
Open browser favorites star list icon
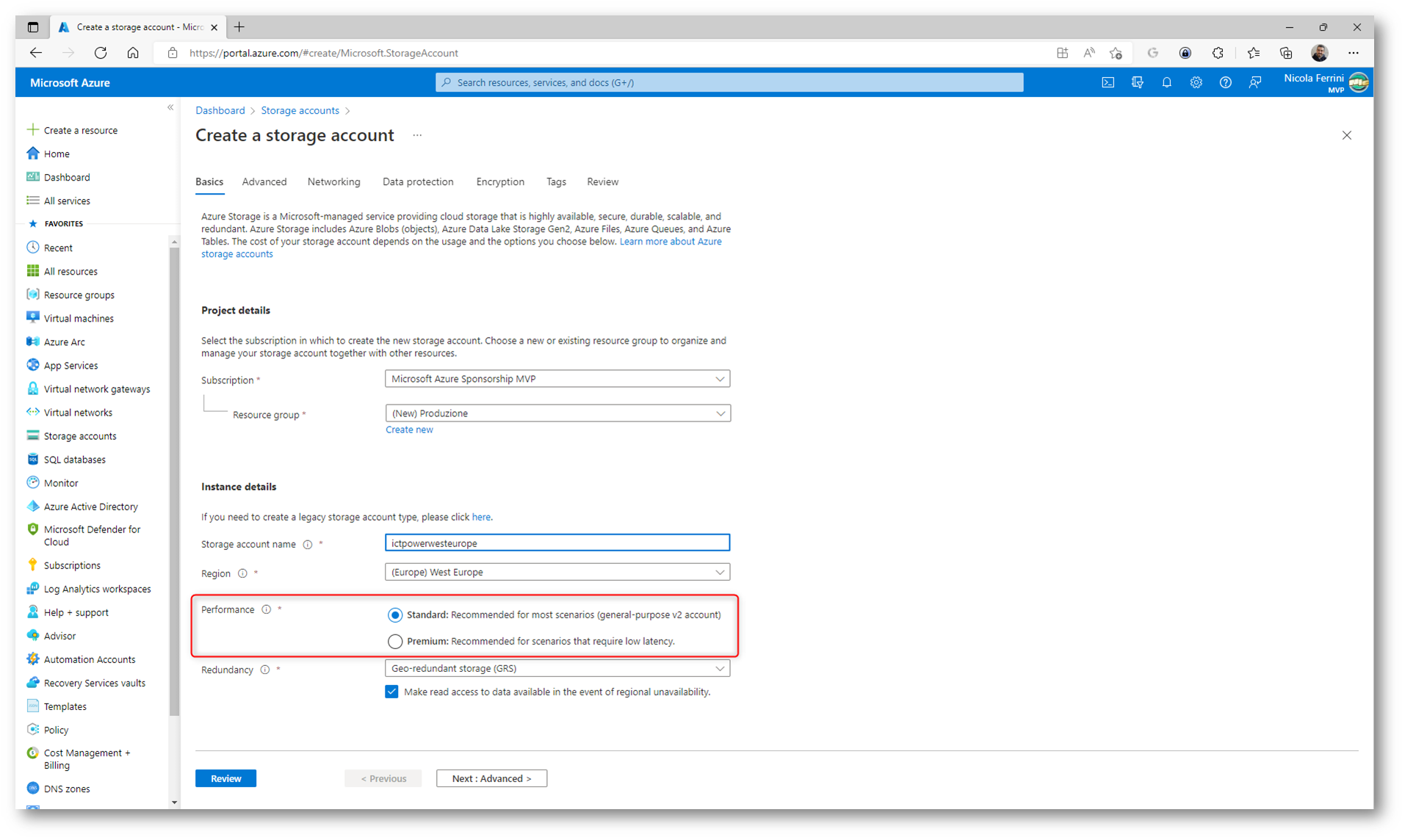[1253, 53]
